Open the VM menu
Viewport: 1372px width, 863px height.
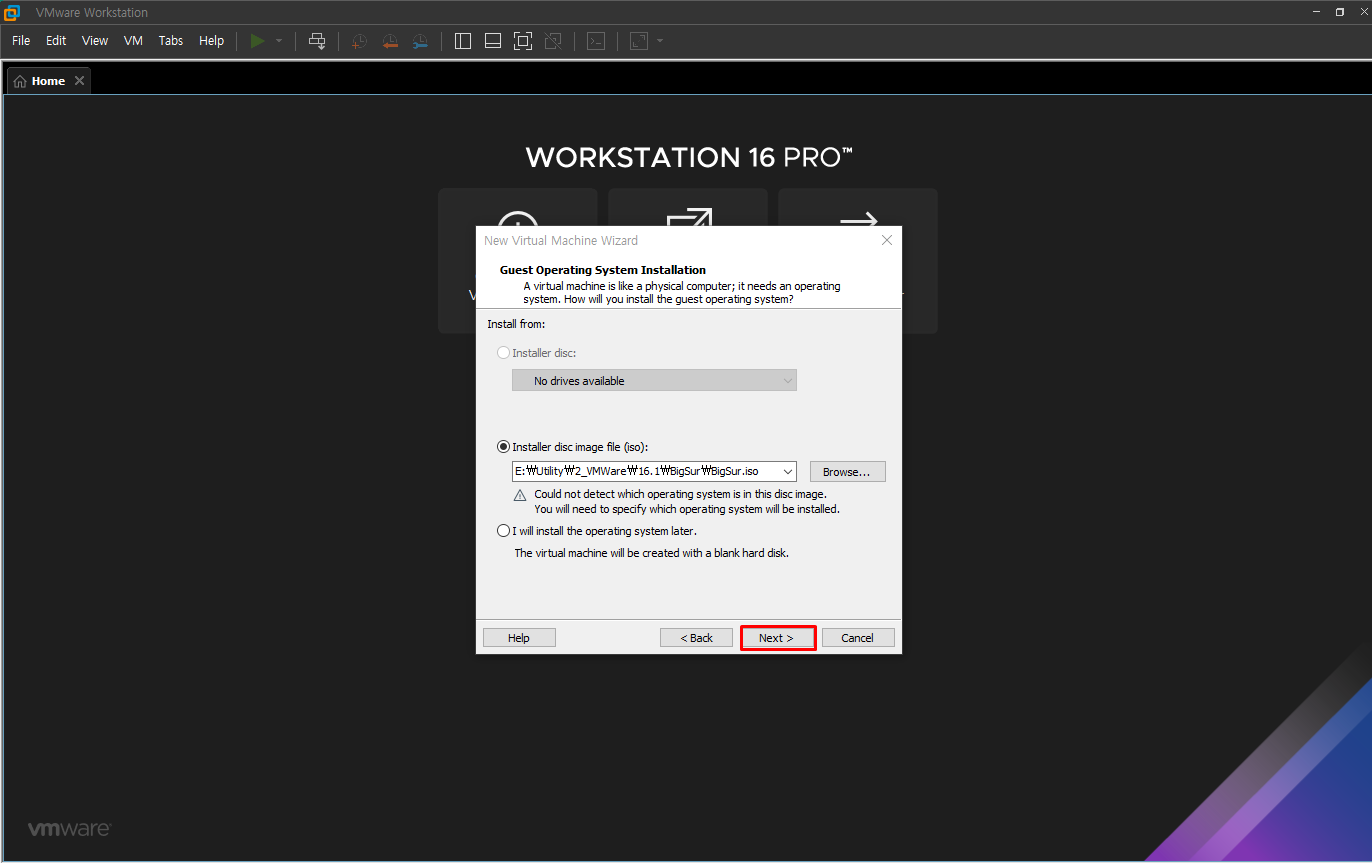click(133, 41)
